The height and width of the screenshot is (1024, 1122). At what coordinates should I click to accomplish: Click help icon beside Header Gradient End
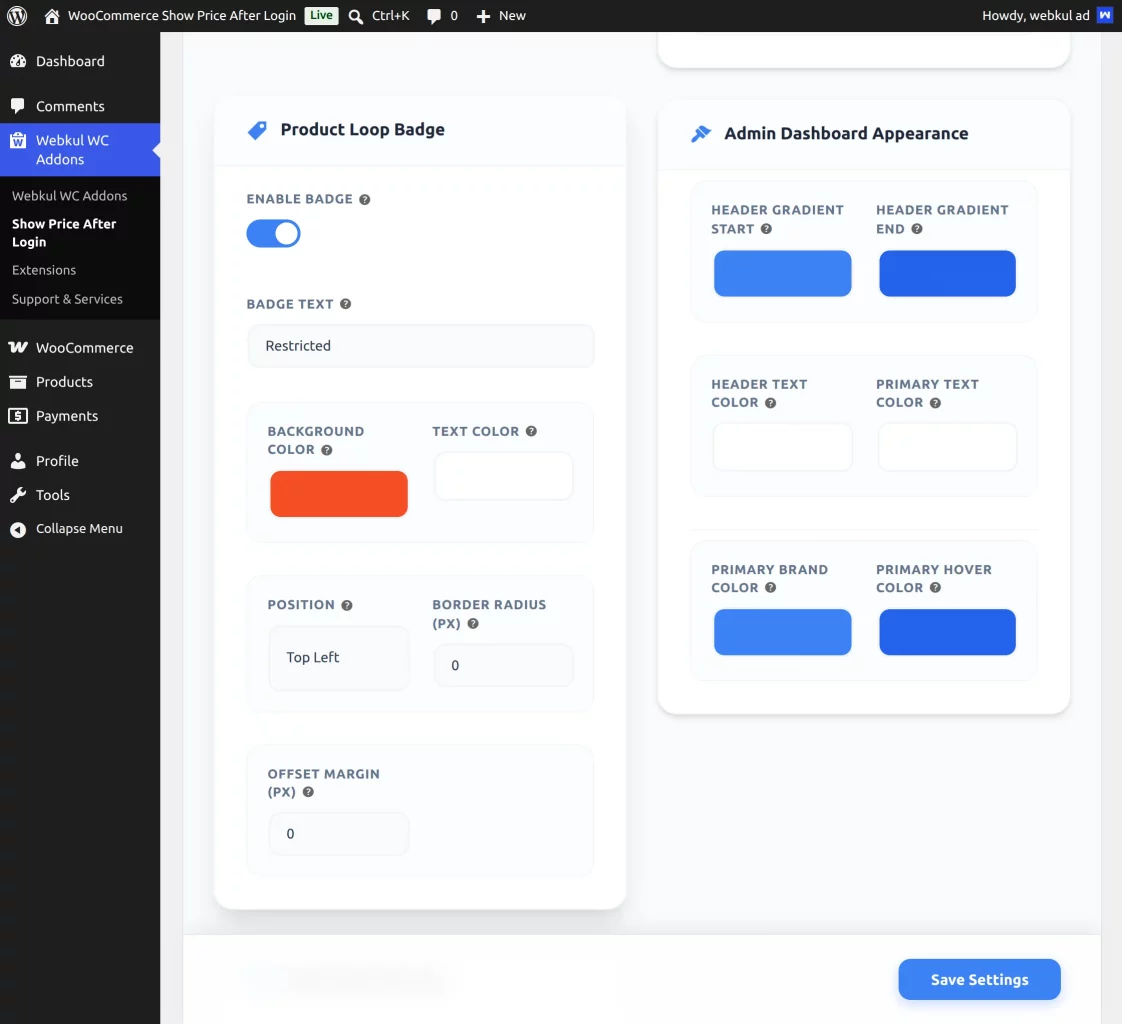(917, 229)
